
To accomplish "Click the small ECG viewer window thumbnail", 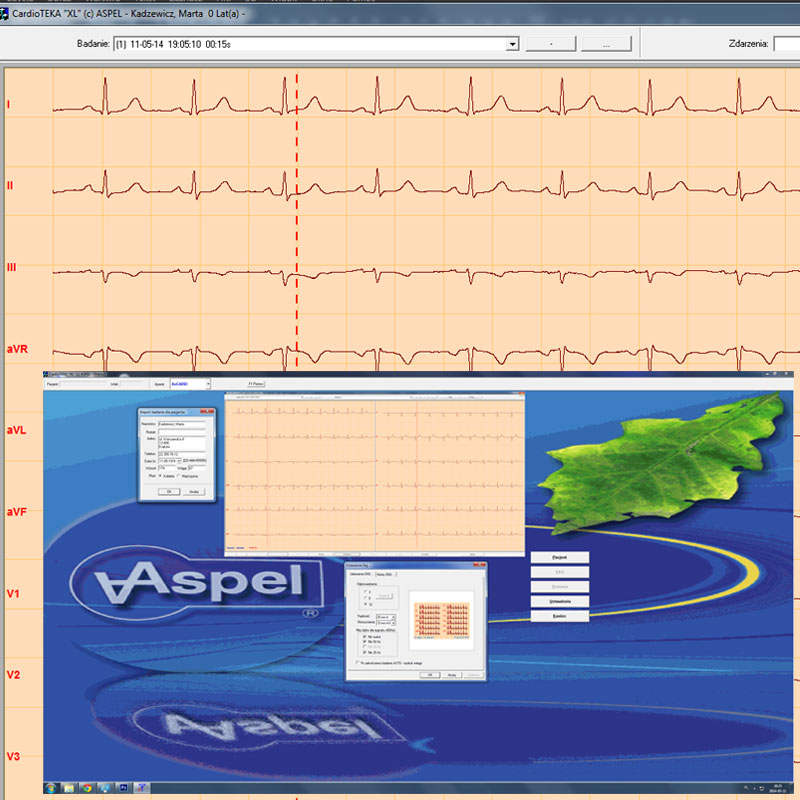I will (x=374, y=474).
